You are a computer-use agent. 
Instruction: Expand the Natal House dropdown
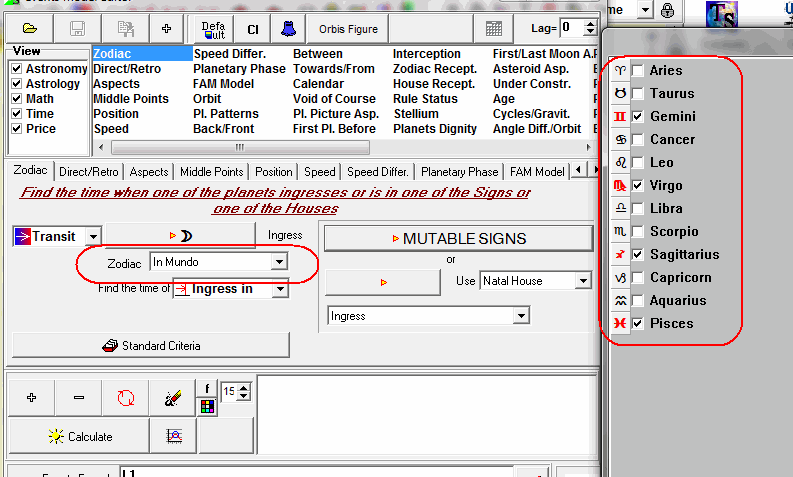583,281
